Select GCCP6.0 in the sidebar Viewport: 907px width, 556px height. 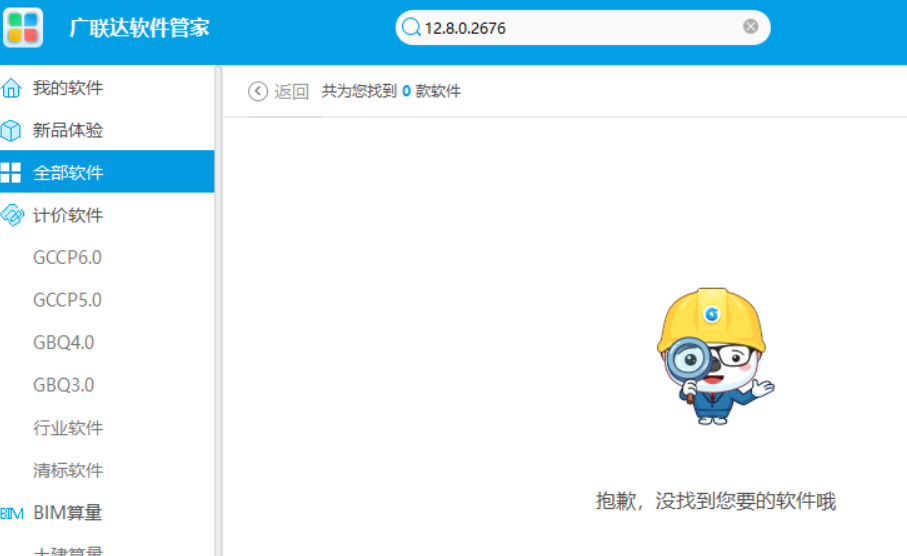pos(67,257)
